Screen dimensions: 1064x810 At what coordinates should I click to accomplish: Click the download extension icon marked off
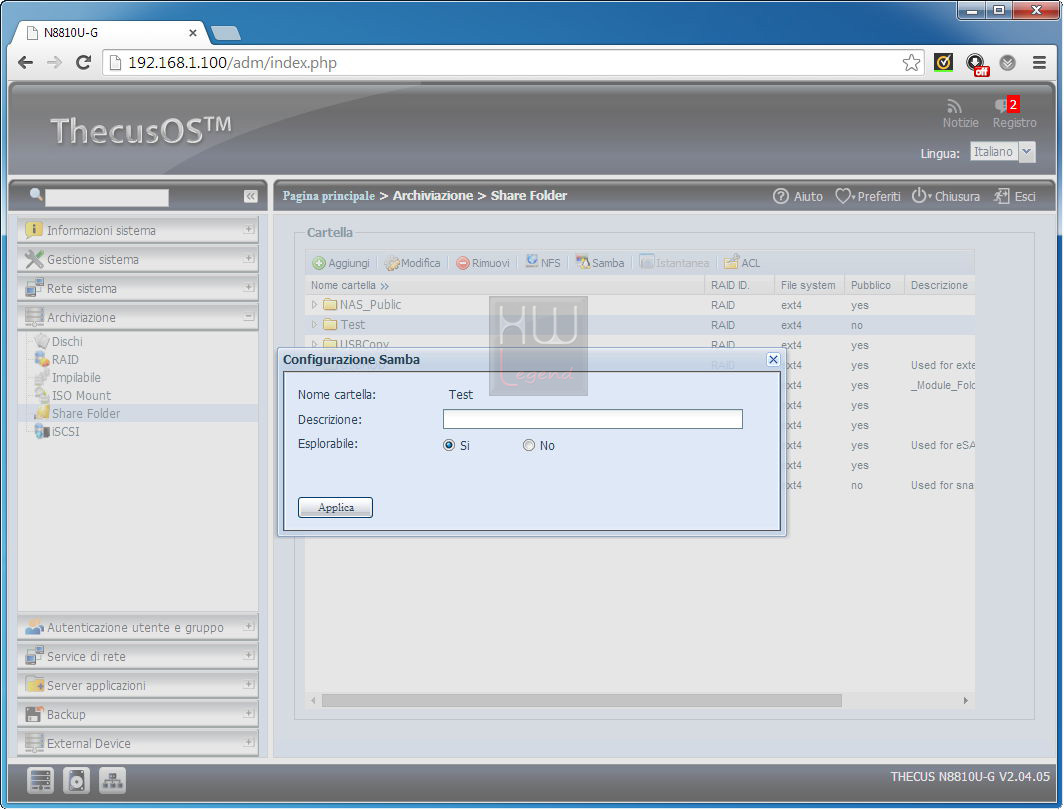point(976,64)
